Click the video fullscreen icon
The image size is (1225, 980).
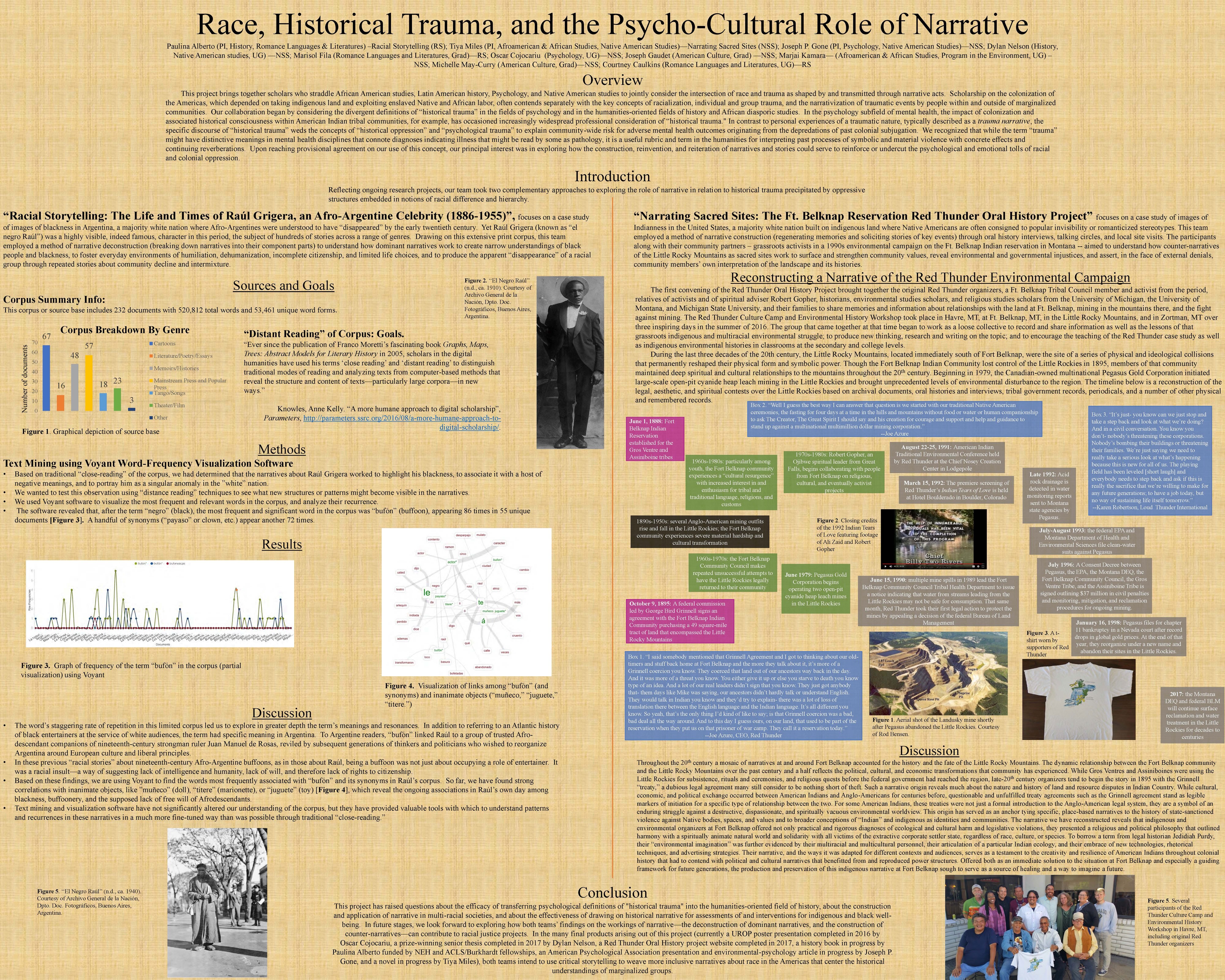pos(983,567)
